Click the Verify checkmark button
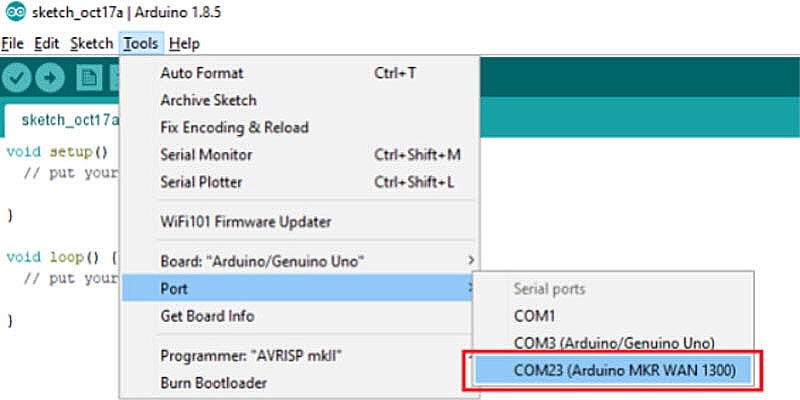Viewport: 800px width, 400px height. (x=18, y=76)
